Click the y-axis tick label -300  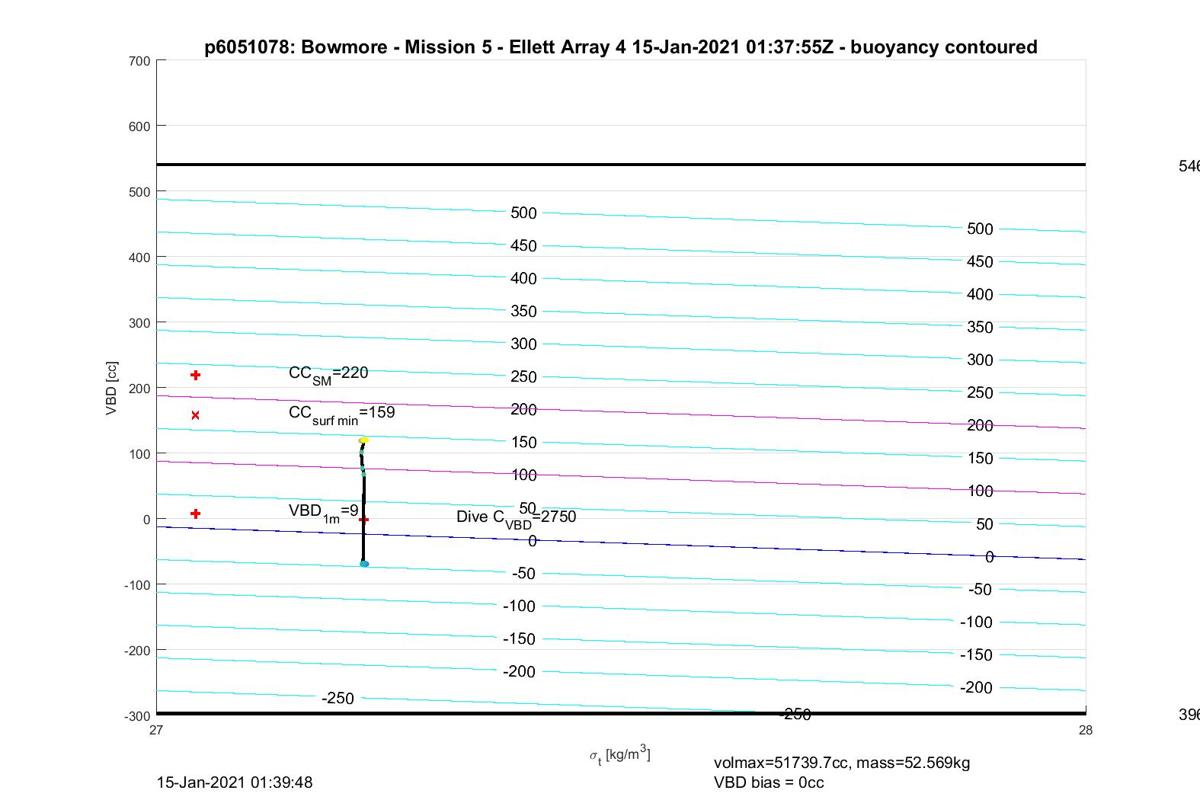click(x=137, y=716)
